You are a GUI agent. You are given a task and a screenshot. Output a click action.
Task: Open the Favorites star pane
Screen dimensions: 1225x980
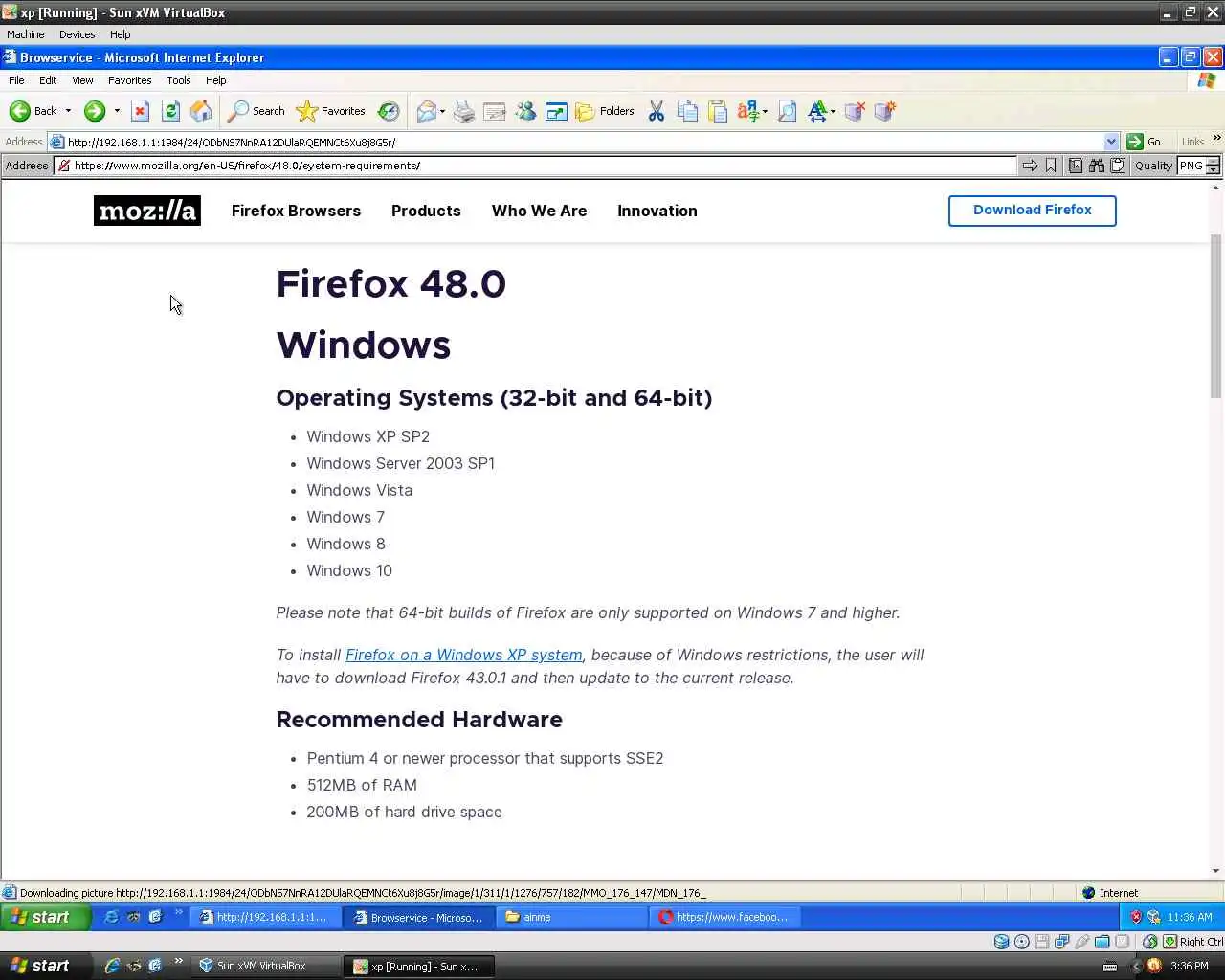click(330, 111)
